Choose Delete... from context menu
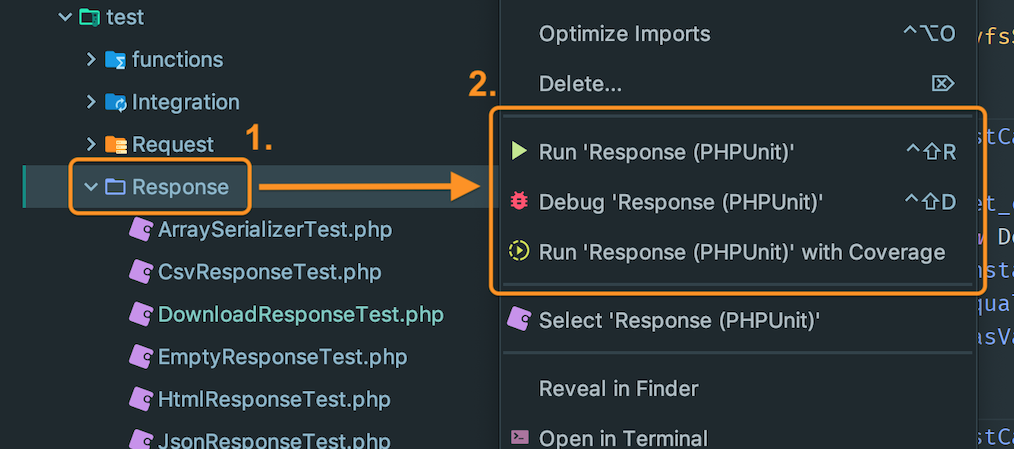The width and height of the screenshot is (1014, 449). pyautogui.click(x=739, y=83)
